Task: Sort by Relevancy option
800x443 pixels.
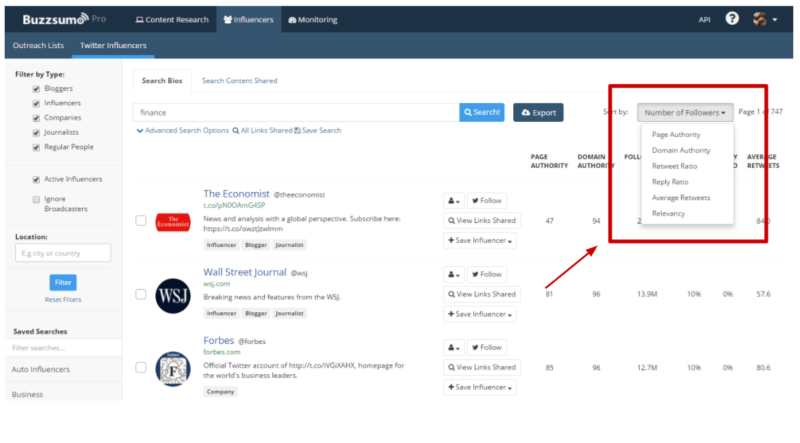Action: [x=668, y=213]
